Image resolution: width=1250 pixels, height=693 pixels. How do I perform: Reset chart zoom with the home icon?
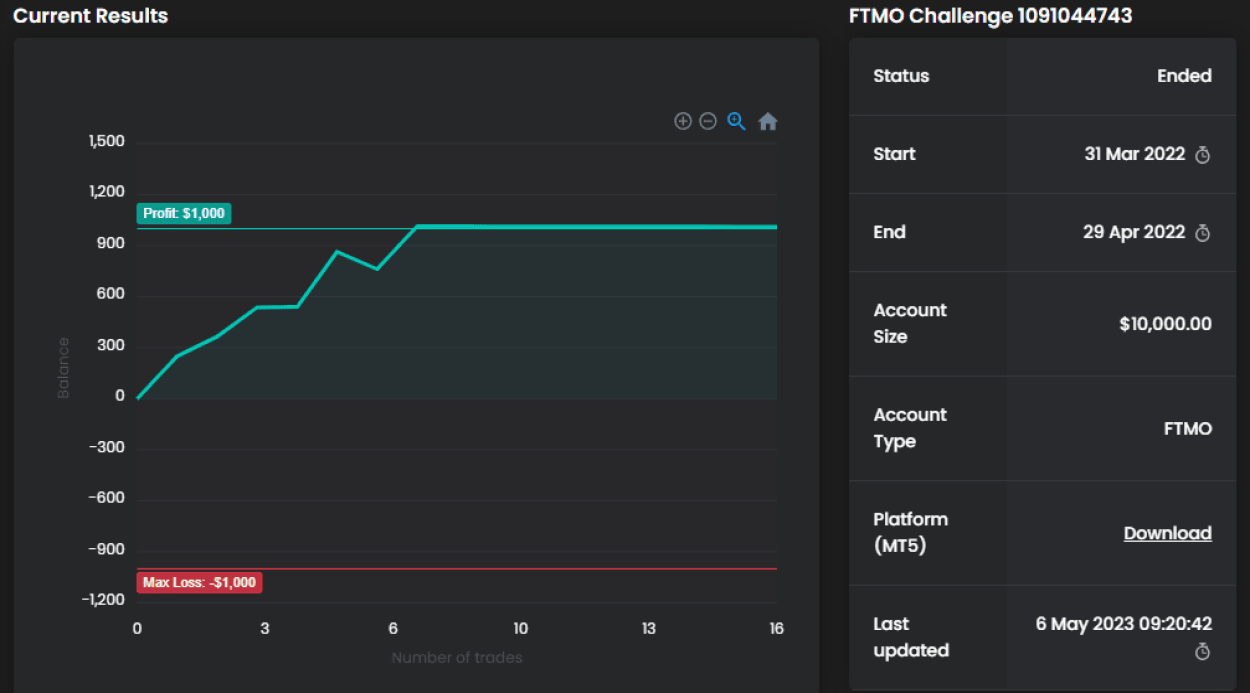[768, 122]
